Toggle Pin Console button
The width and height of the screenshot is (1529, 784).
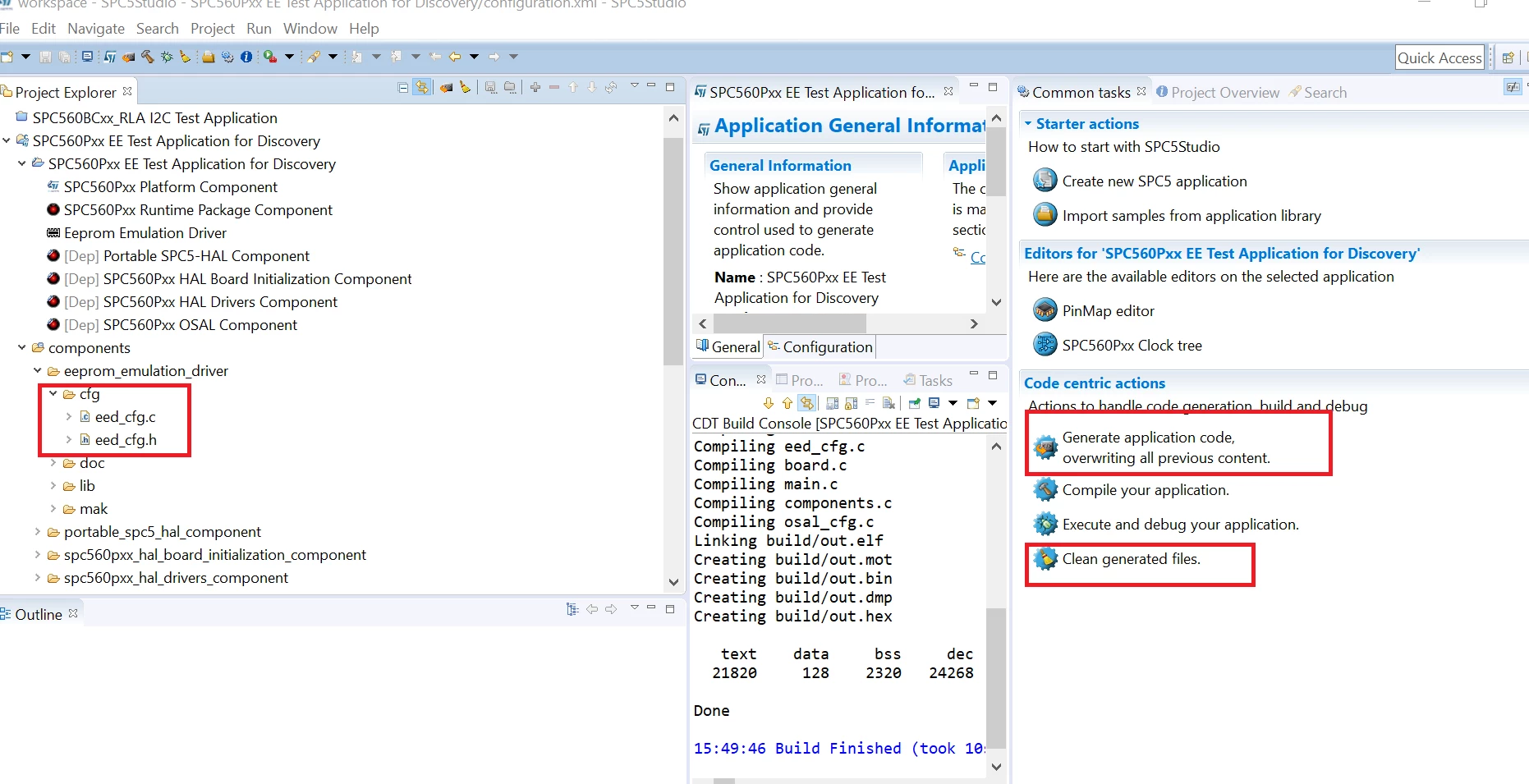(x=915, y=403)
